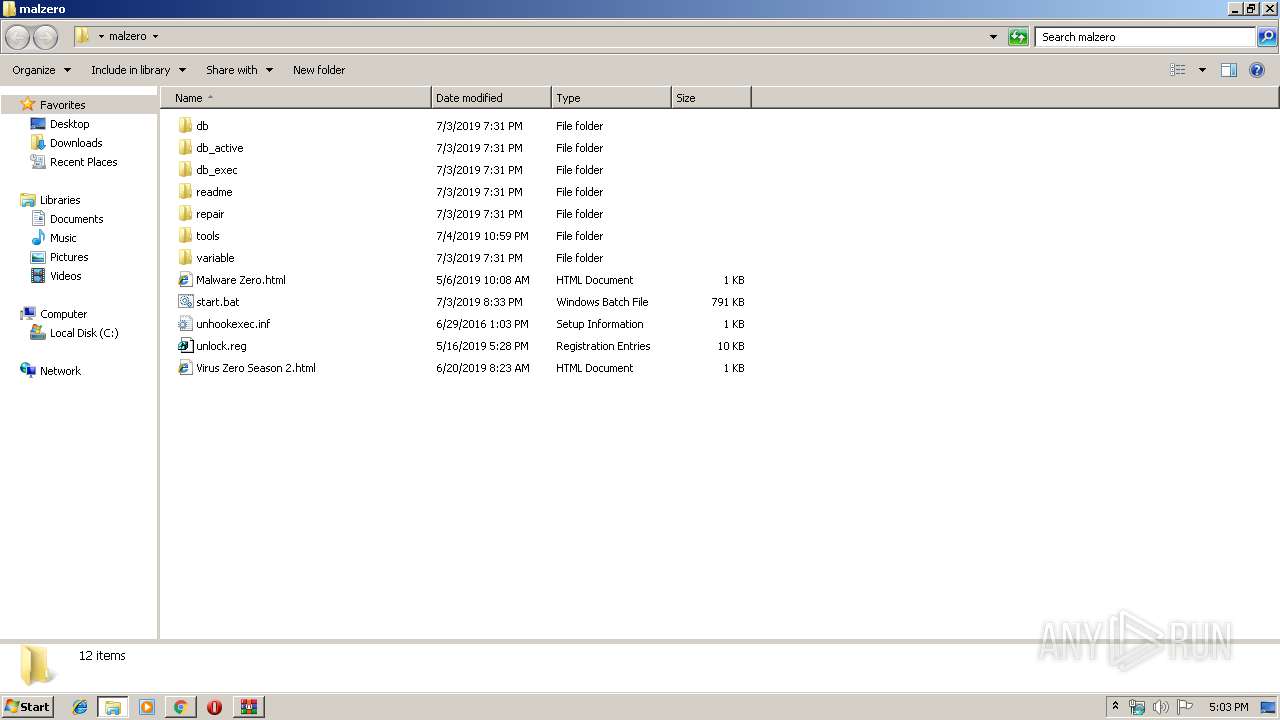Click the change view icon
This screenshot has height=720, width=1280.
[x=1178, y=70]
